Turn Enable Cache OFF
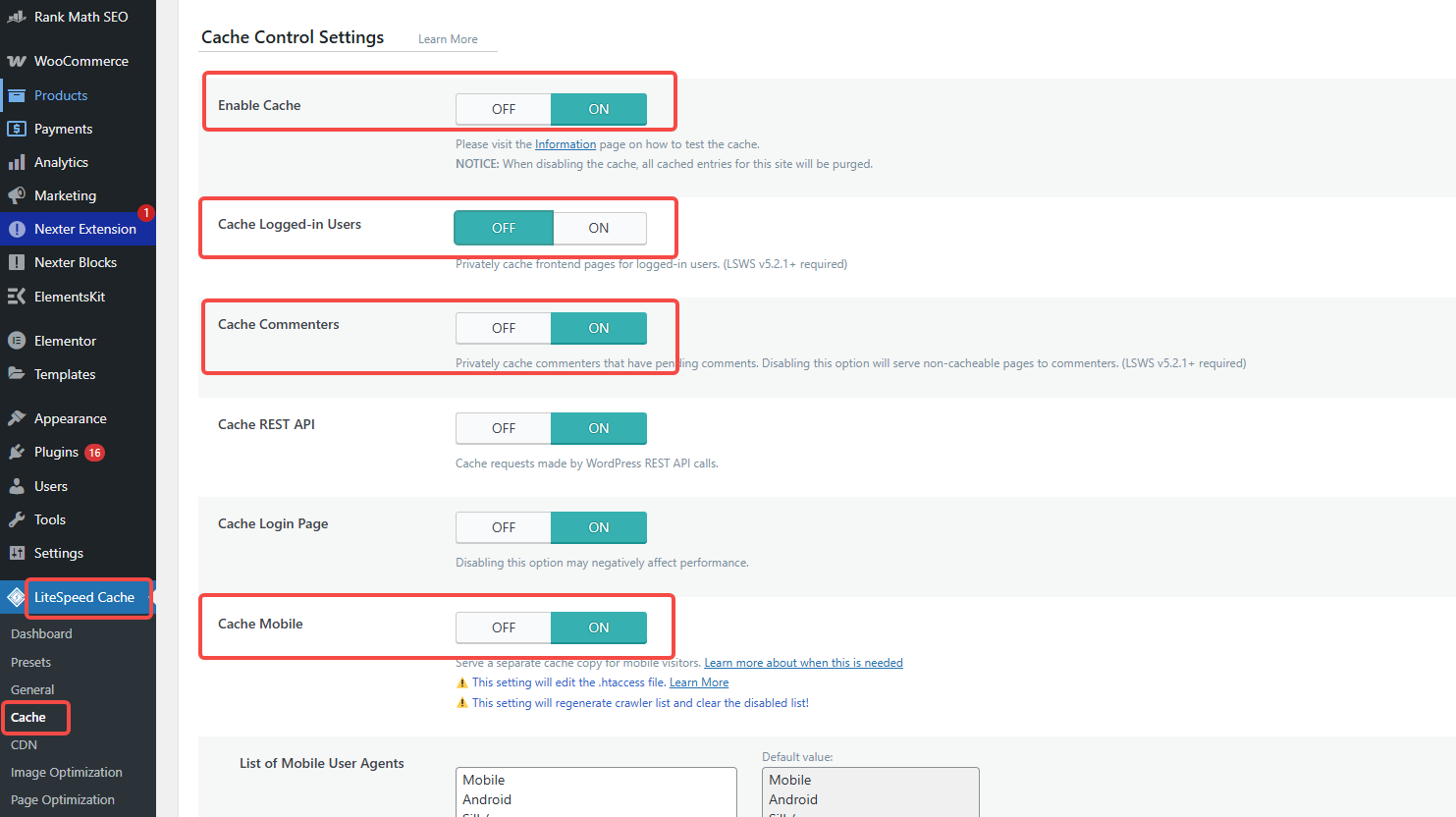This screenshot has width=1456, height=817. click(504, 109)
